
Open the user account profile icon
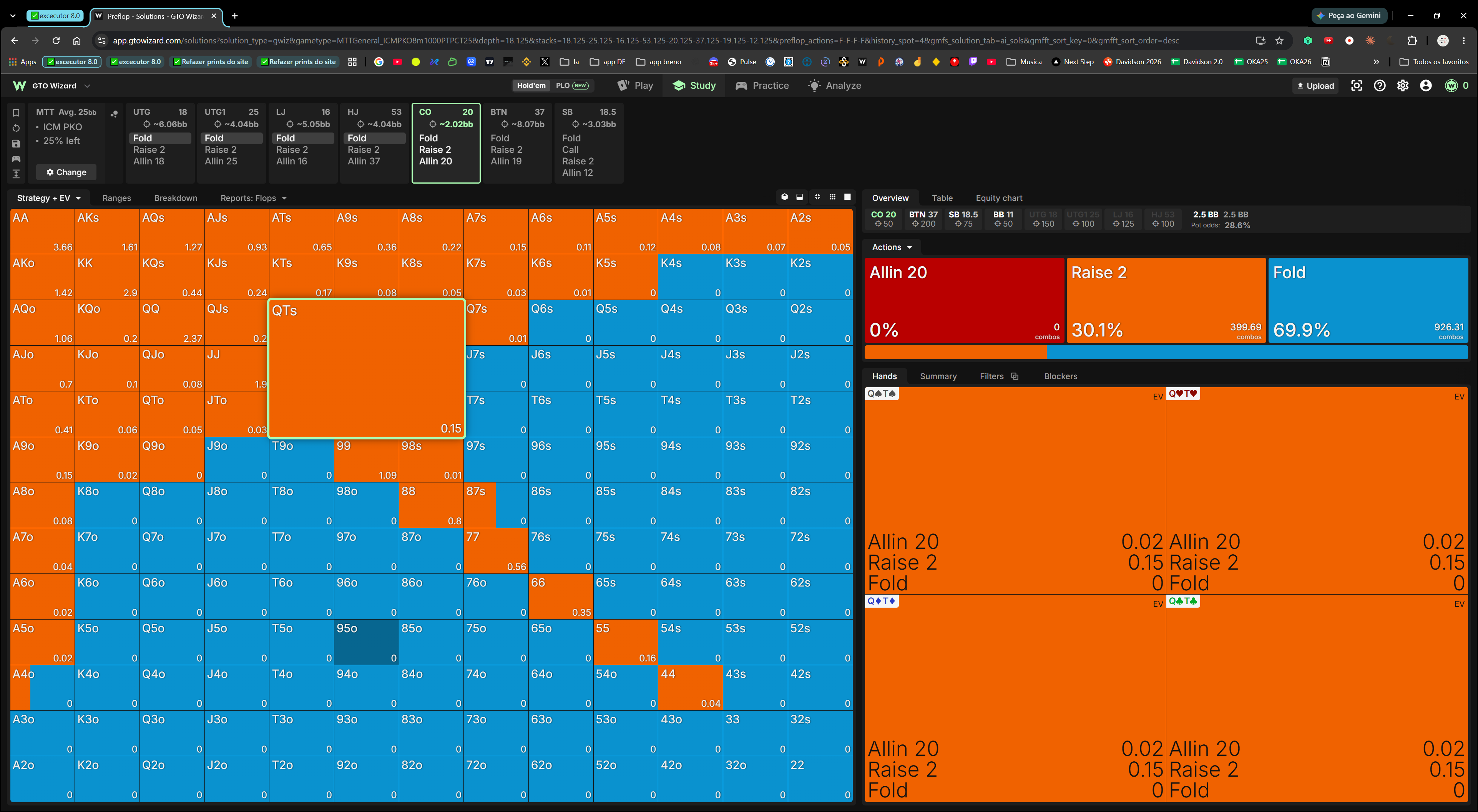pyautogui.click(x=1426, y=85)
